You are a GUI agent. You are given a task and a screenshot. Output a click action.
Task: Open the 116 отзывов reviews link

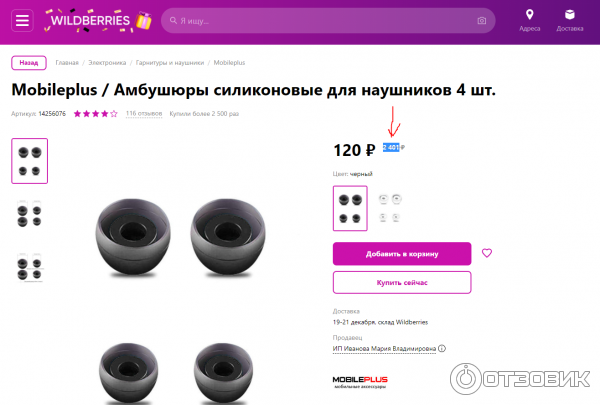[x=144, y=114]
